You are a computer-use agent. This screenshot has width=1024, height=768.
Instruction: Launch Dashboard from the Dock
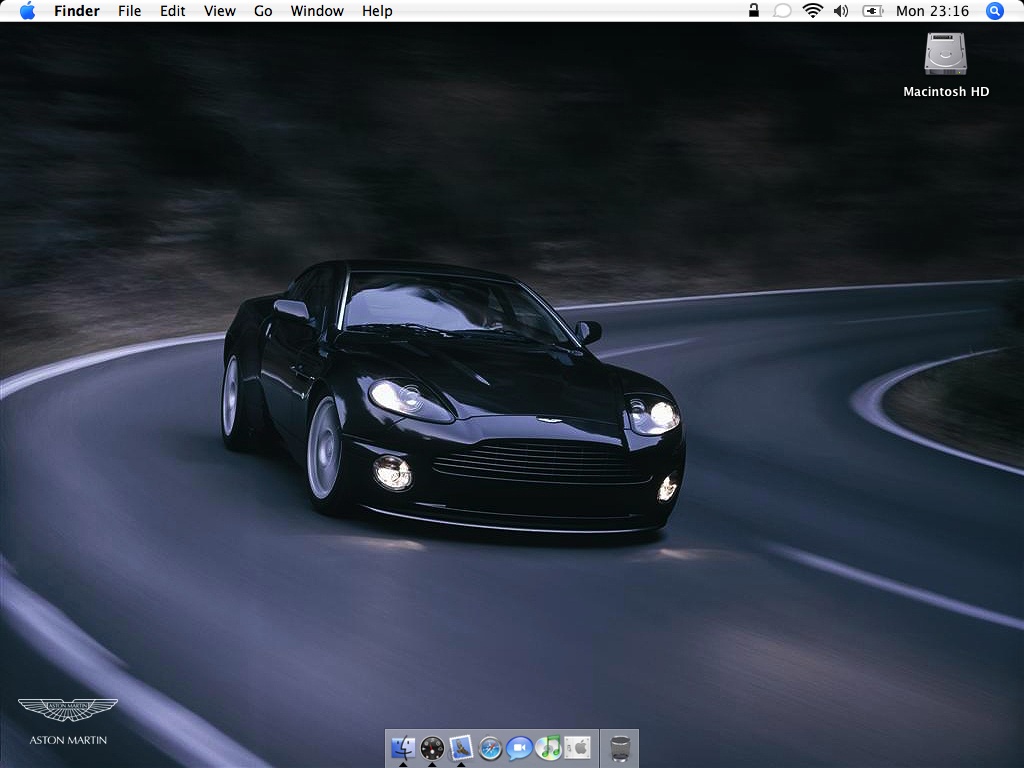[x=432, y=748]
